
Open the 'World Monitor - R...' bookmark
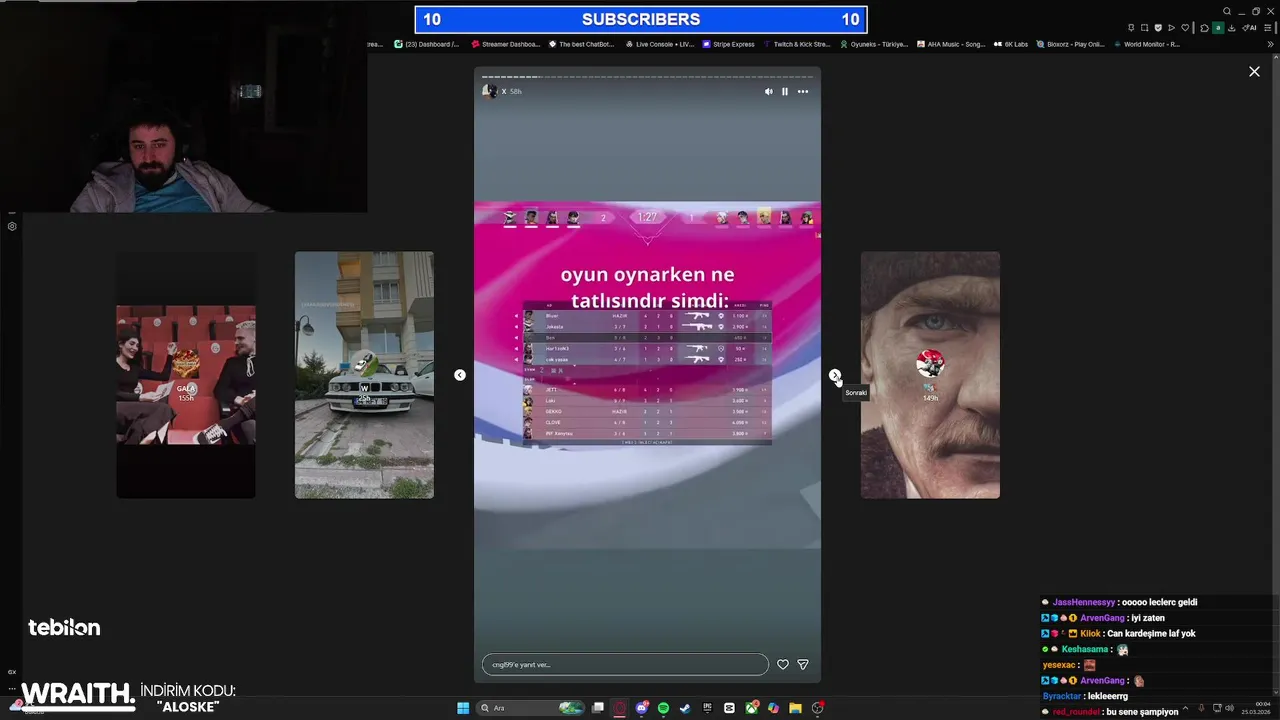point(1147,44)
